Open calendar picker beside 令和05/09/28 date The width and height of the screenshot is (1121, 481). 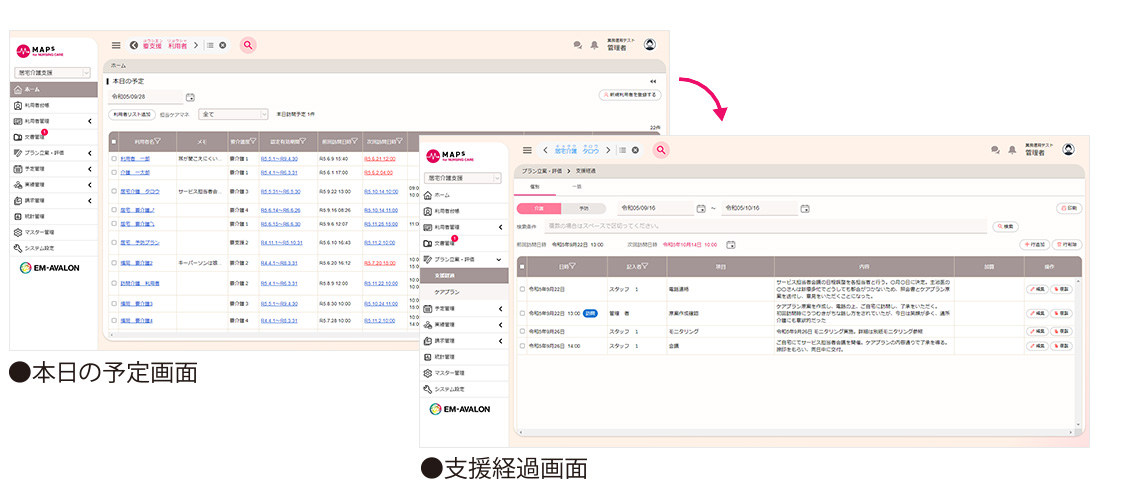[x=190, y=97]
